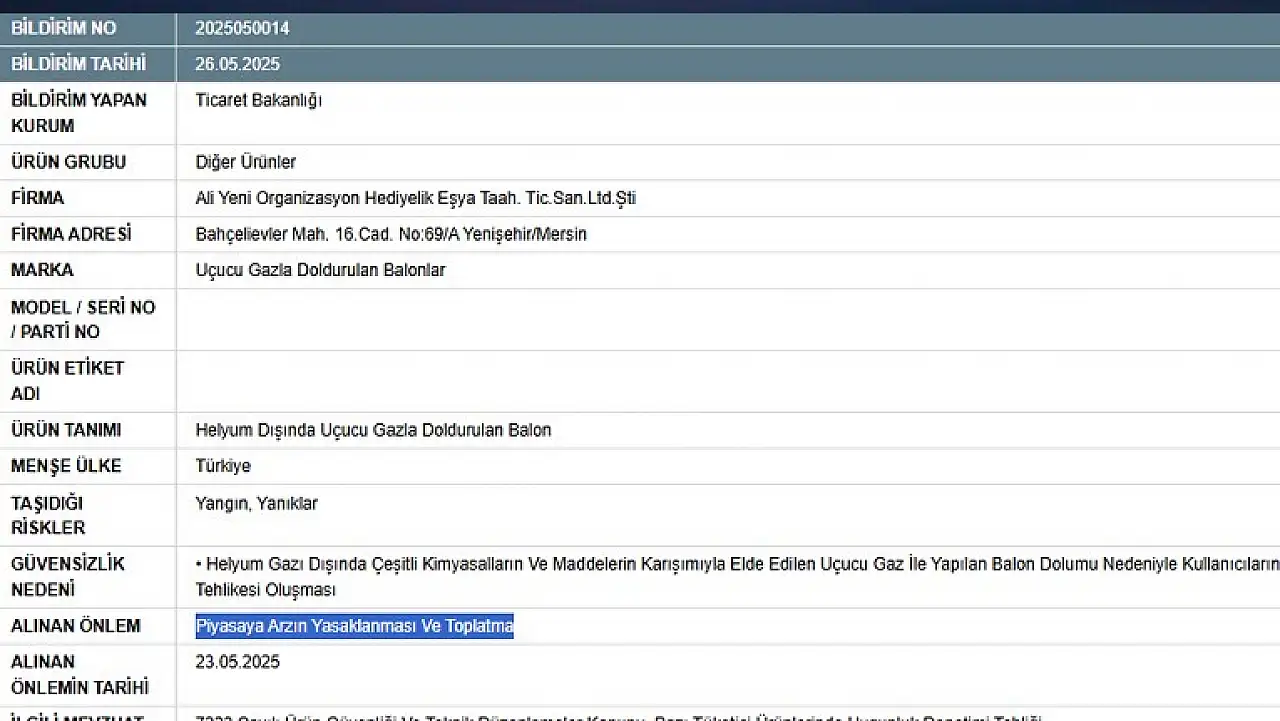Viewport: 1280px width, 721px height.
Task: Click the Diğer Ürünler product group value
Action: pyautogui.click(x=246, y=162)
